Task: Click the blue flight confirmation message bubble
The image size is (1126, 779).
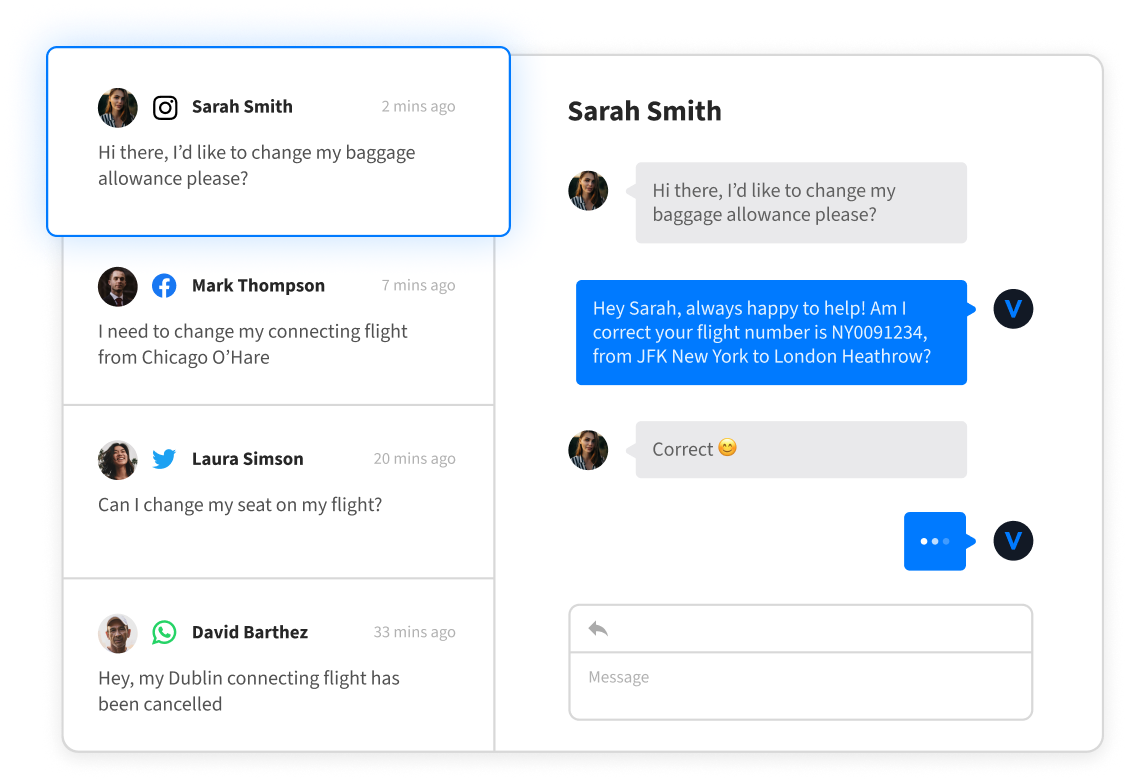Action: pyautogui.click(x=771, y=333)
